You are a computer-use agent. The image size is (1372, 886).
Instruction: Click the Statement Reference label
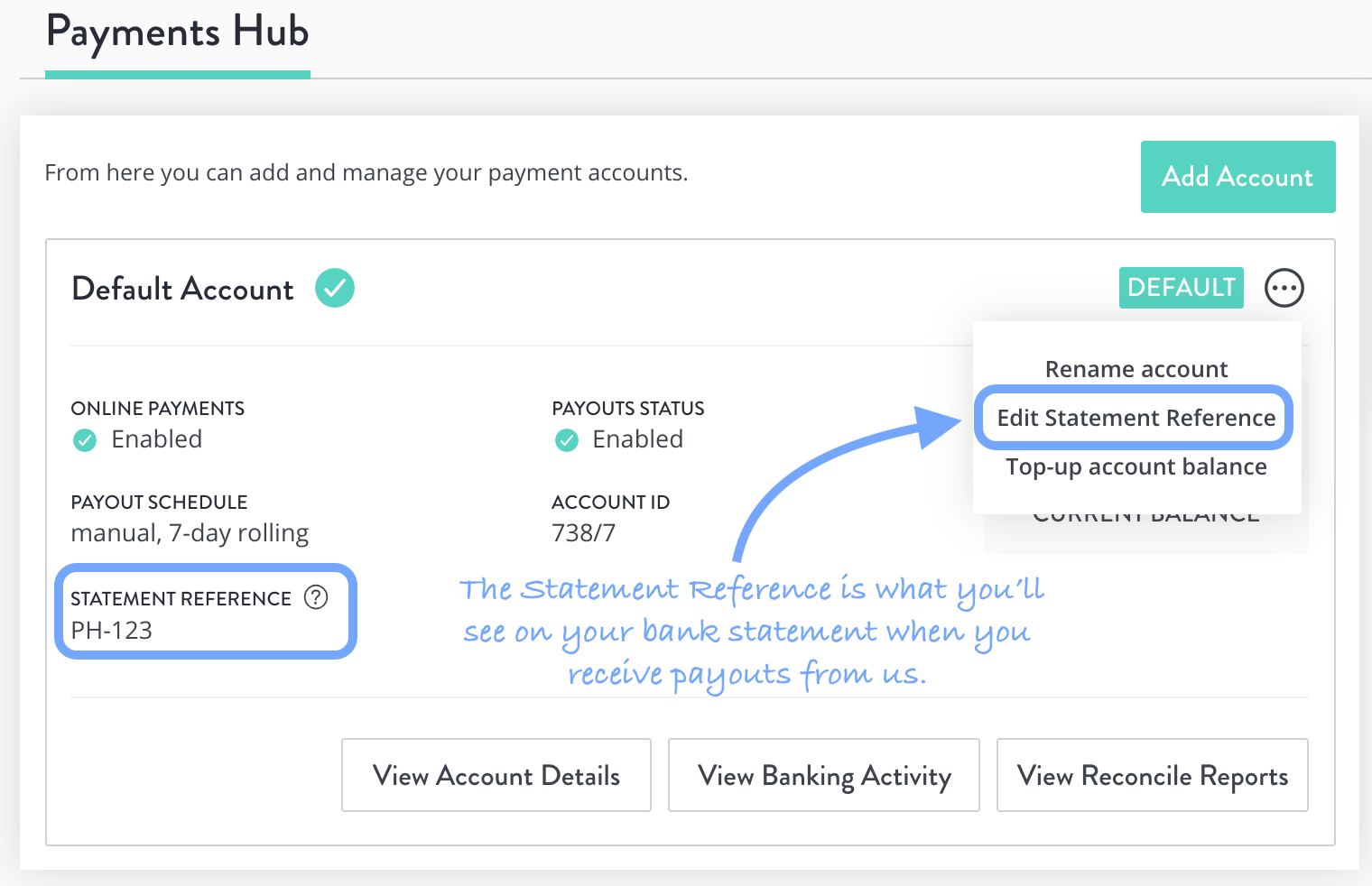click(181, 599)
